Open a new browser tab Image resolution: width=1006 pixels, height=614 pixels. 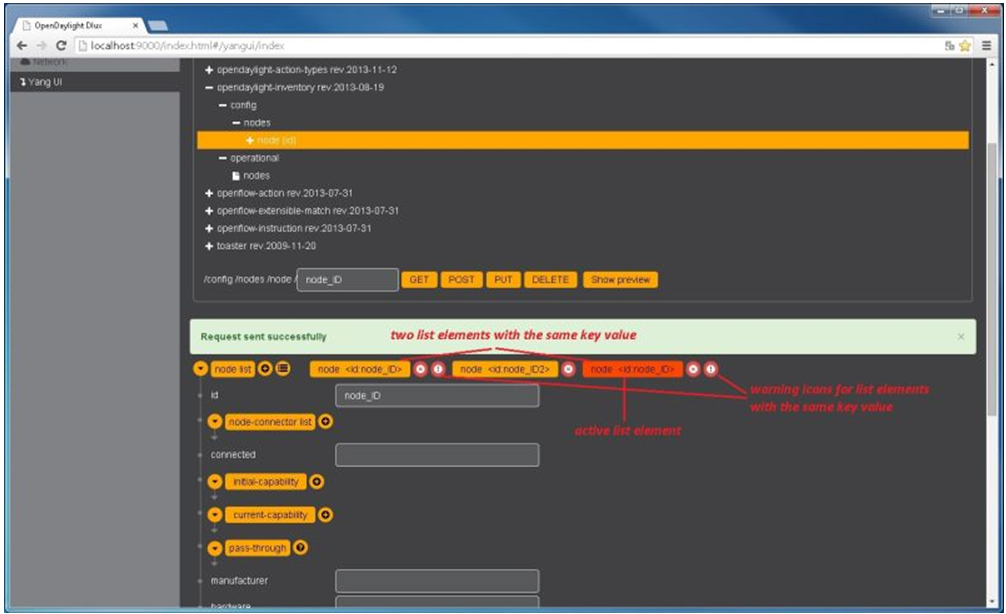tap(158, 26)
